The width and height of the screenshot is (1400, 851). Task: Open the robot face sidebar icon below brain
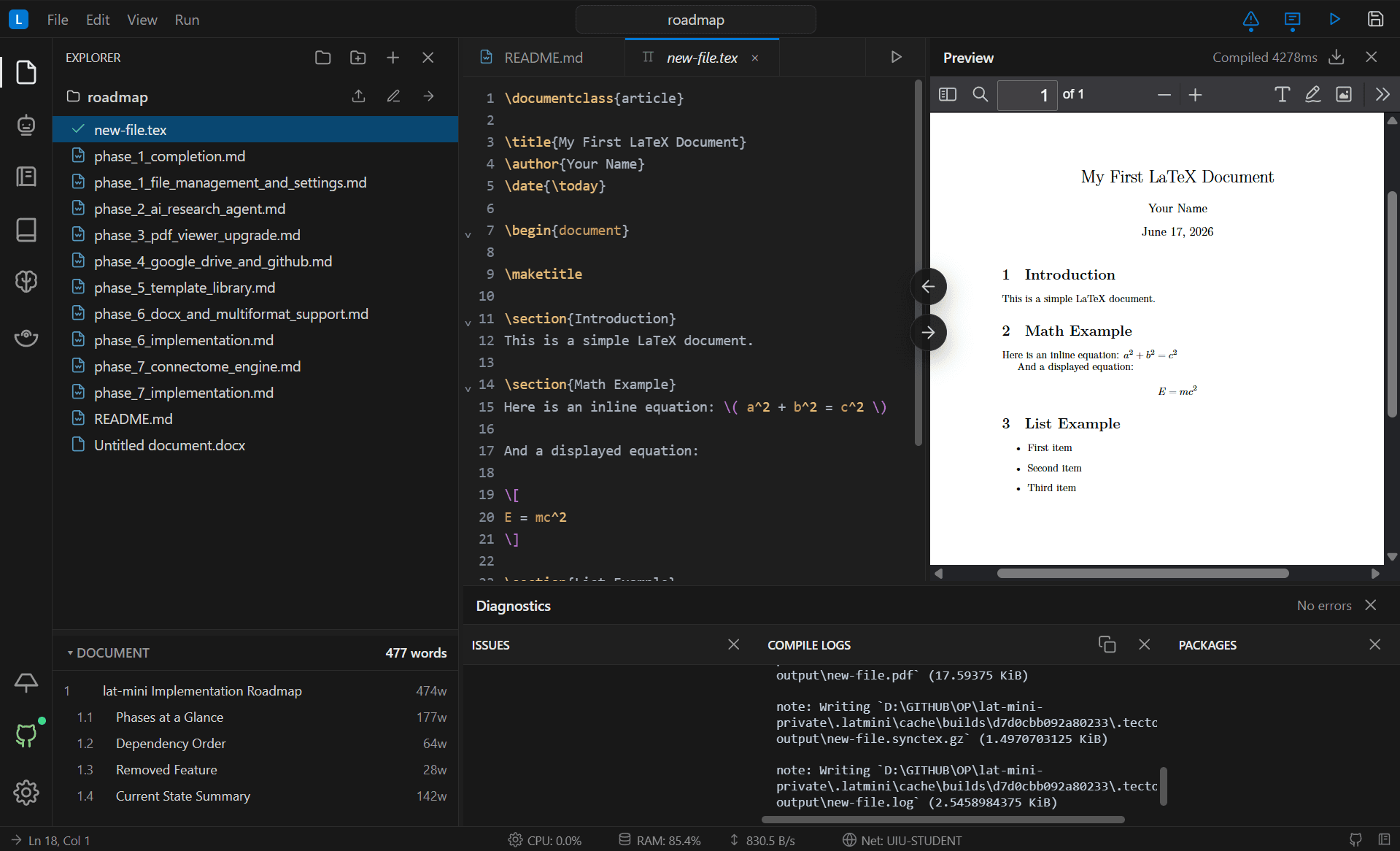tap(26, 337)
